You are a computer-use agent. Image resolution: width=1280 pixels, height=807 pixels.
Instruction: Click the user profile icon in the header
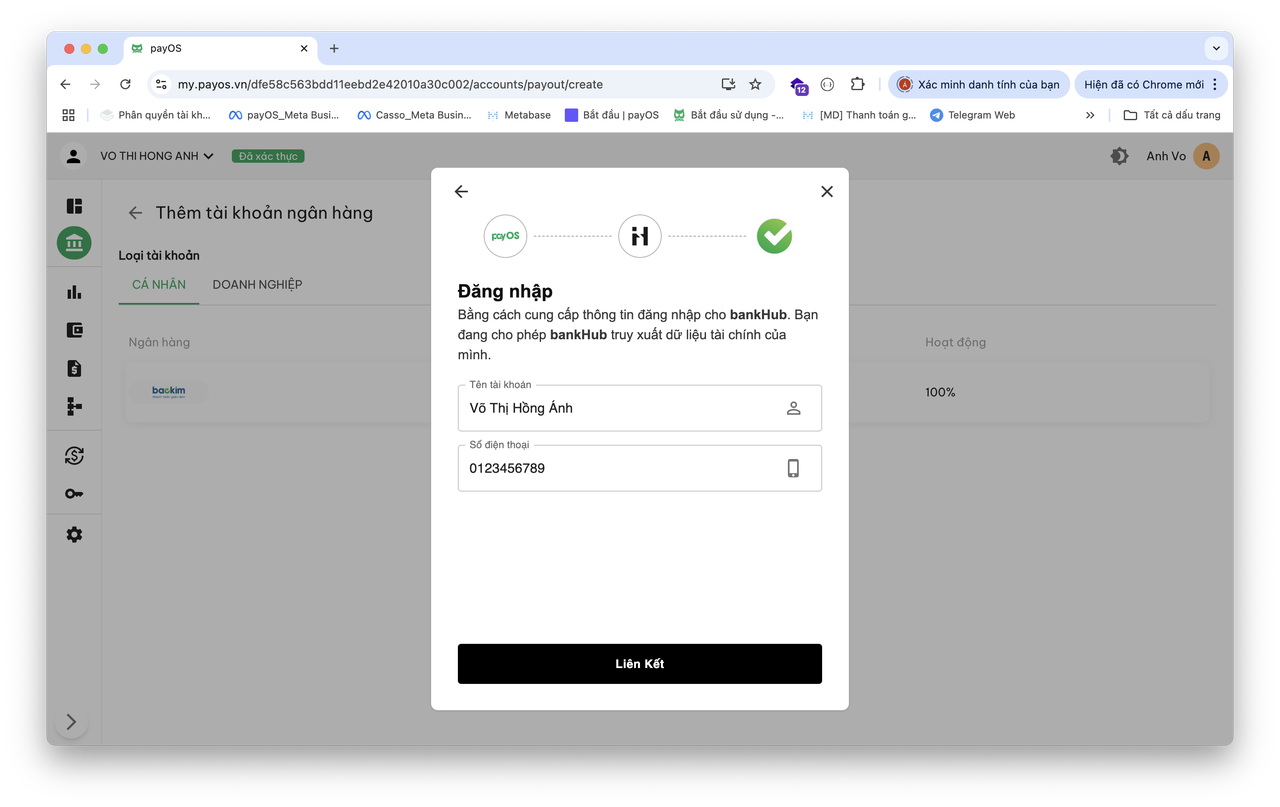click(x=73, y=156)
